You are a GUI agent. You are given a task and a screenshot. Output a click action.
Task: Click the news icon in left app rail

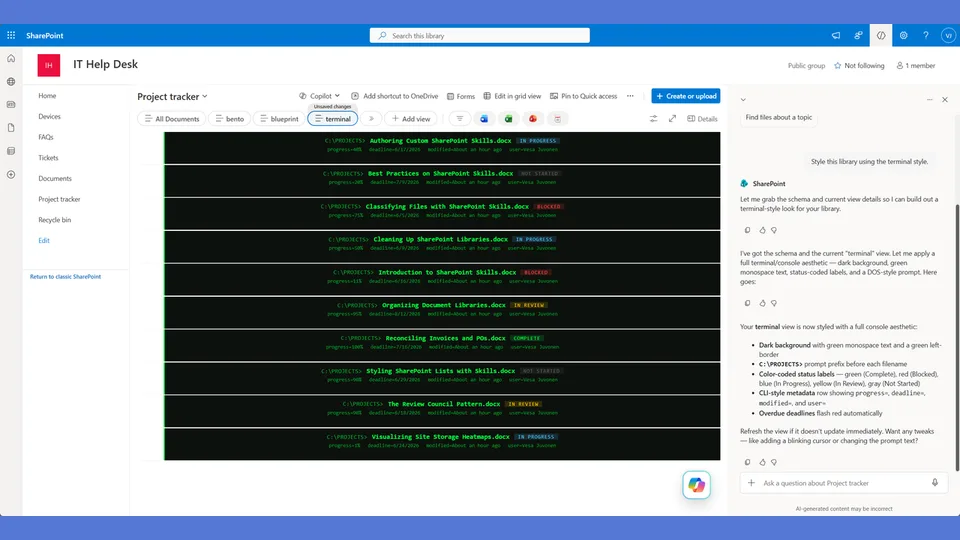click(11, 105)
